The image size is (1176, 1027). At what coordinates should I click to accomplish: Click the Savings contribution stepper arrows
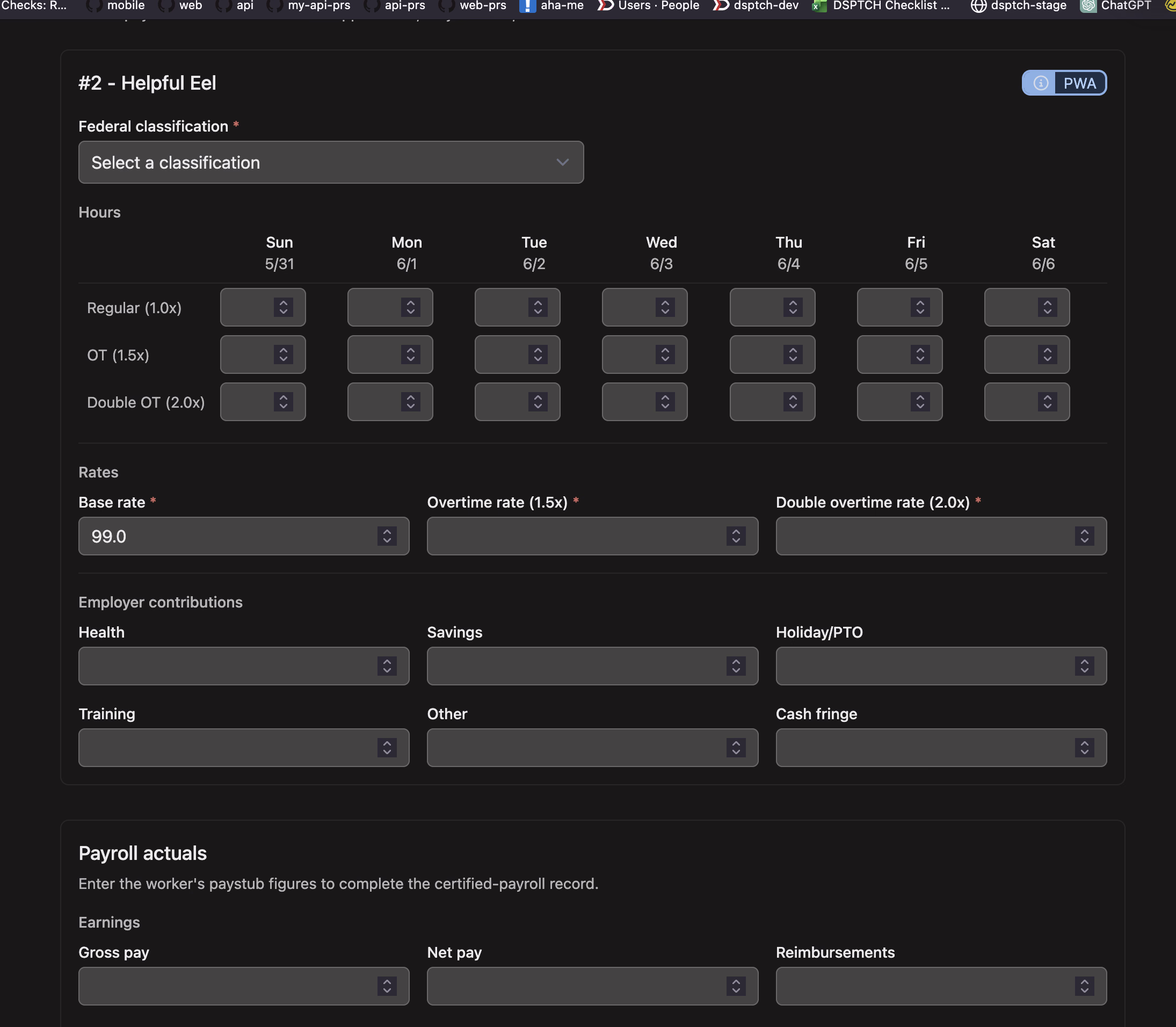(736, 666)
